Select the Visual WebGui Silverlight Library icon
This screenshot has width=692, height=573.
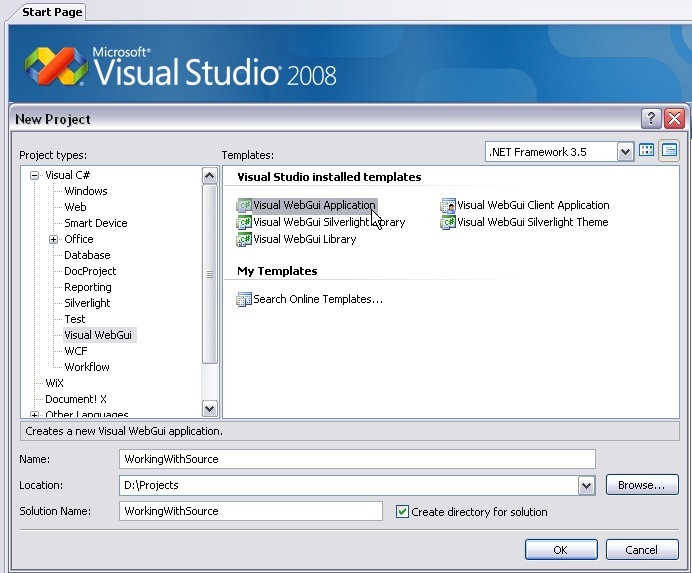[x=244, y=222]
